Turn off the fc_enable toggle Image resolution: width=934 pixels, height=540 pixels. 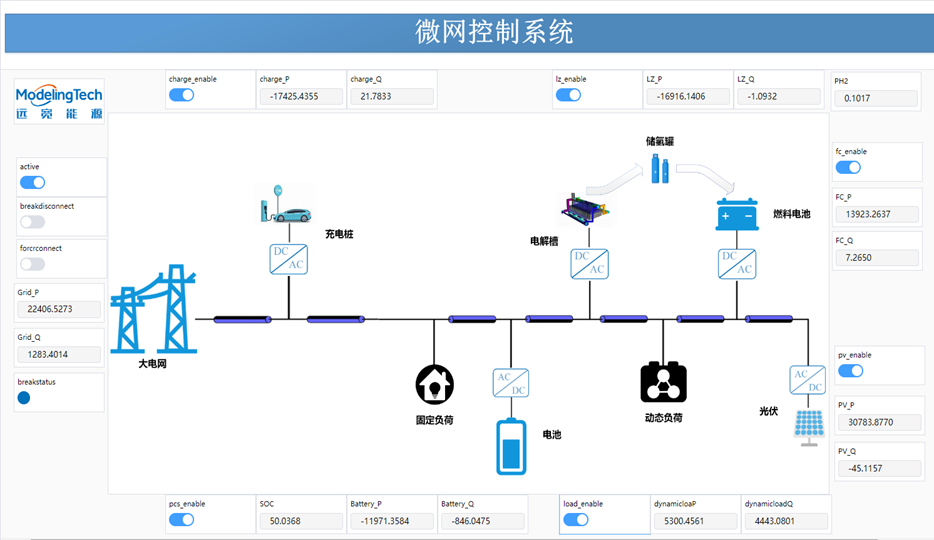(x=848, y=167)
